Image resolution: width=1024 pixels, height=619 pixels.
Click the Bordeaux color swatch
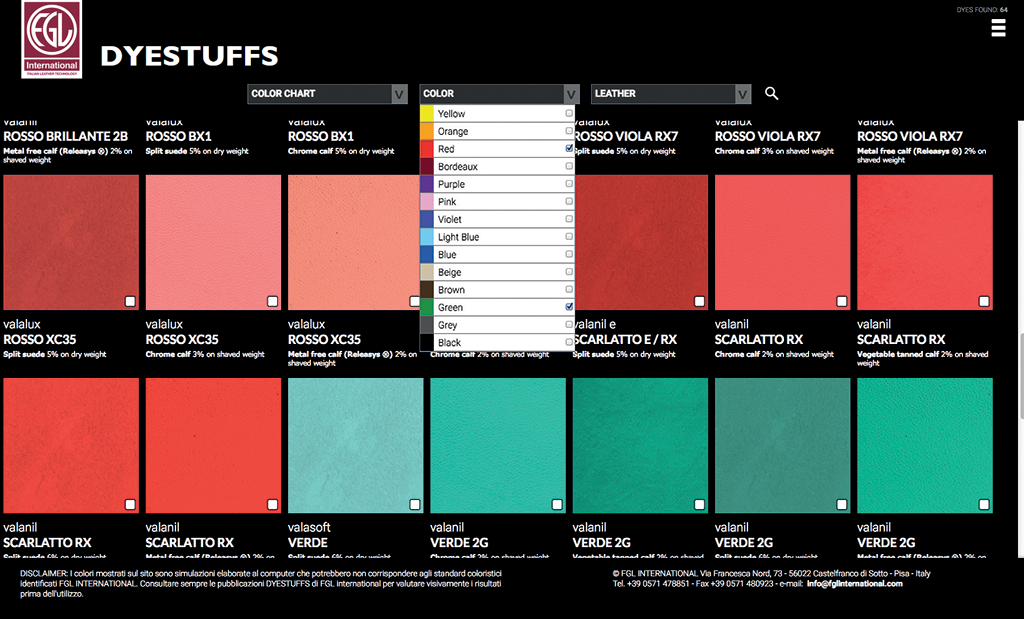point(426,167)
